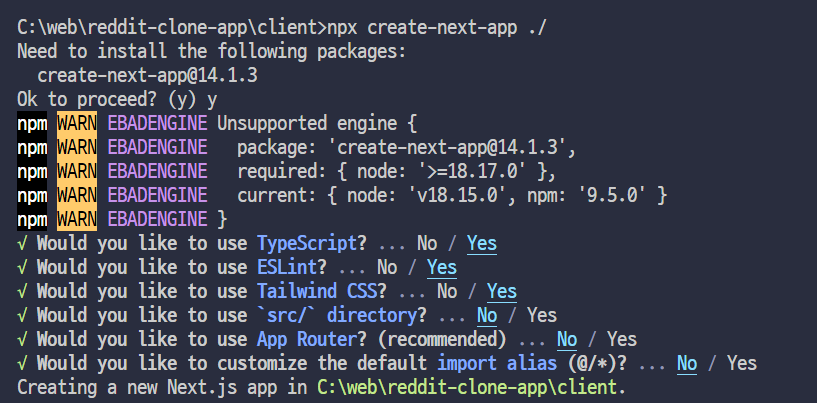This screenshot has height=403, width=817.
Task: Click the green check mark on the Tailwind CSS line
Action: [x=22, y=291]
